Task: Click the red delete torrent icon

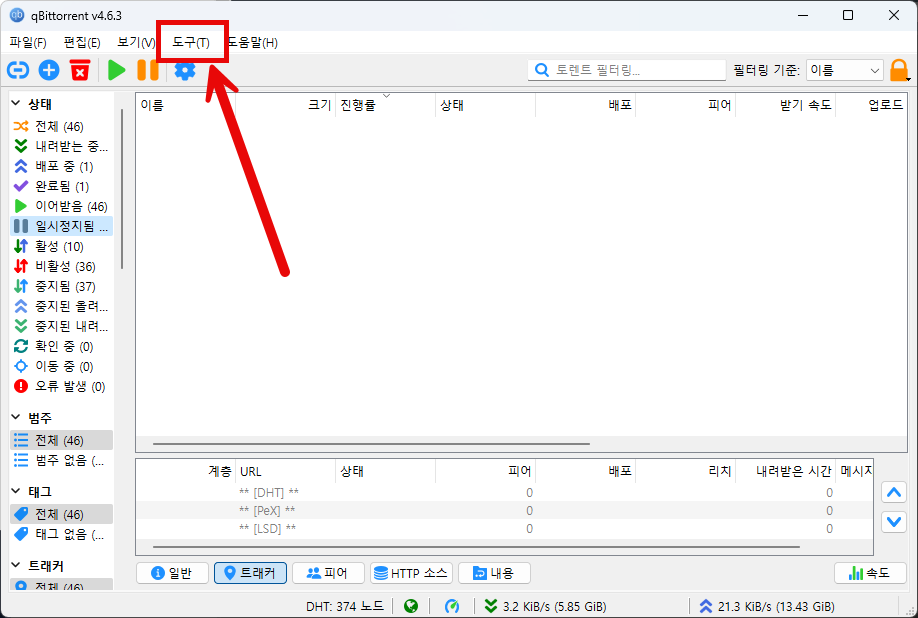Action: (x=80, y=70)
